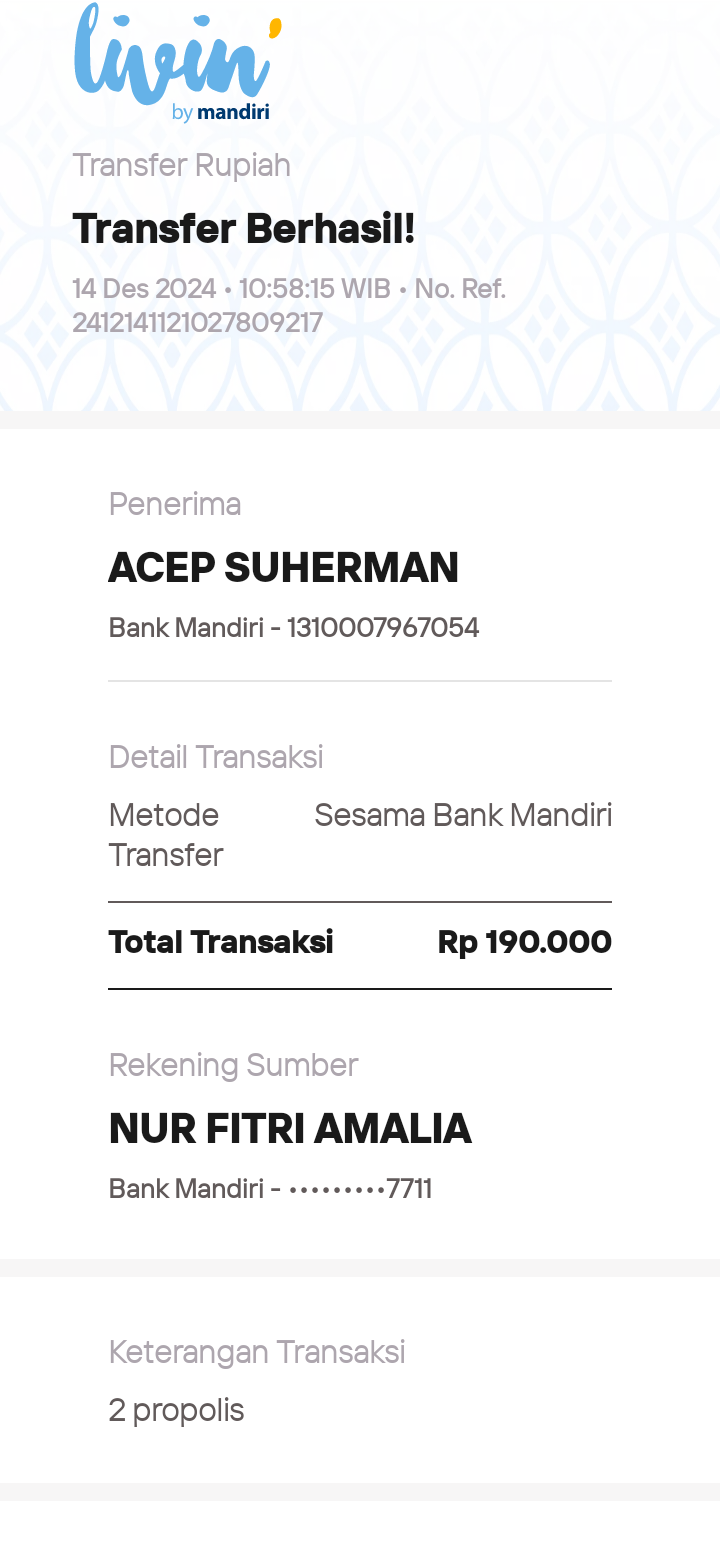
Task: Select the '2 propolis' note text
Action: pos(177,1411)
